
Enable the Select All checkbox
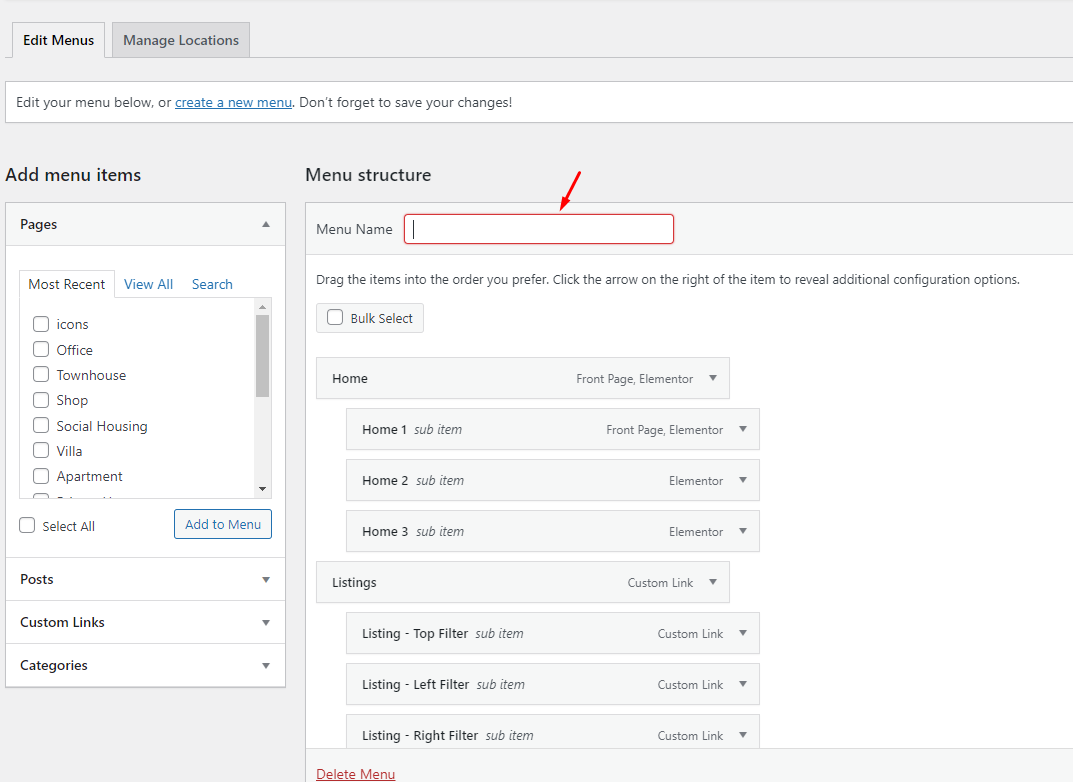tap(27, 526)
